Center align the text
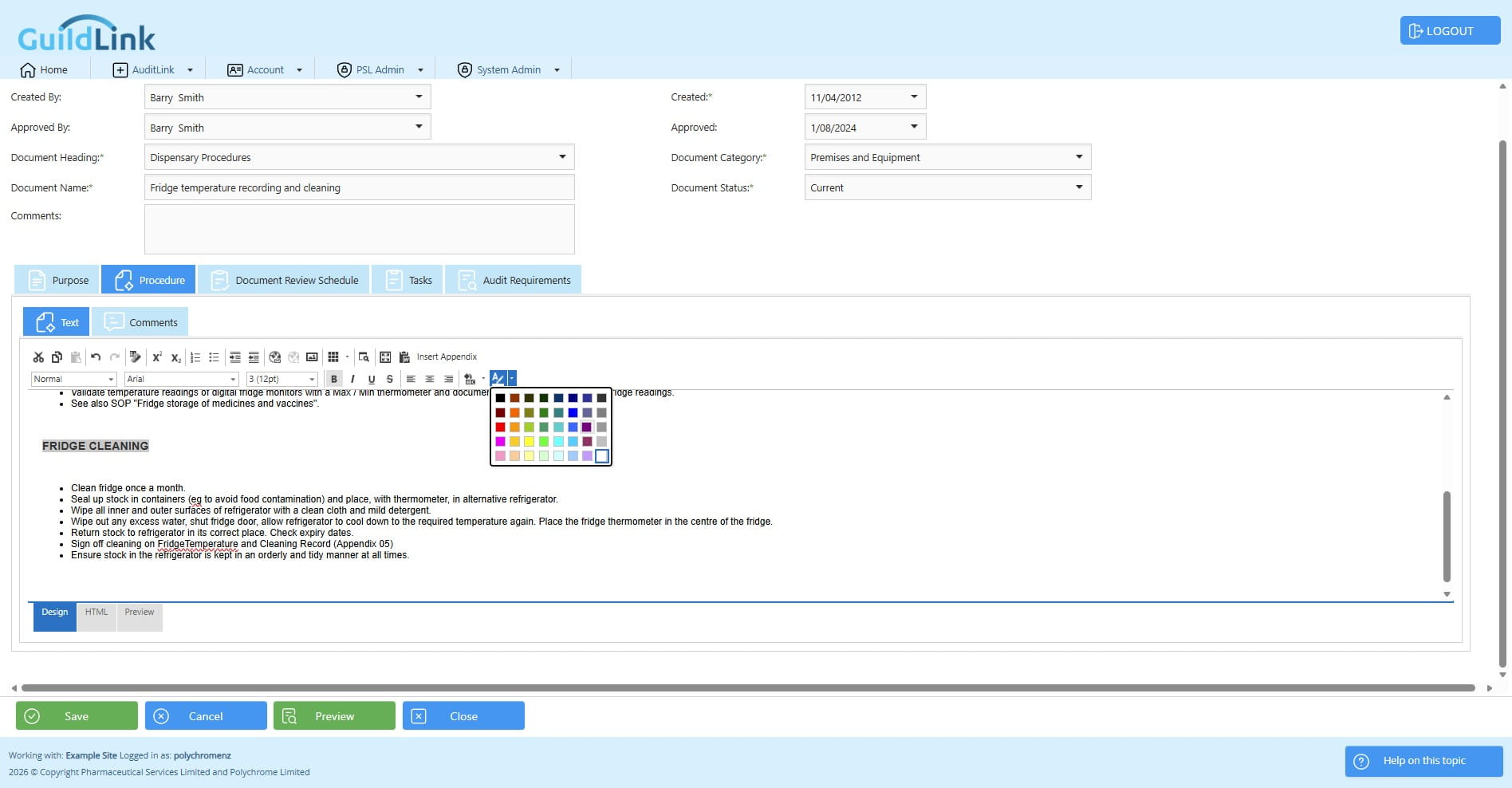Screen dimensions: 1512x788 (x=430, y=379)
